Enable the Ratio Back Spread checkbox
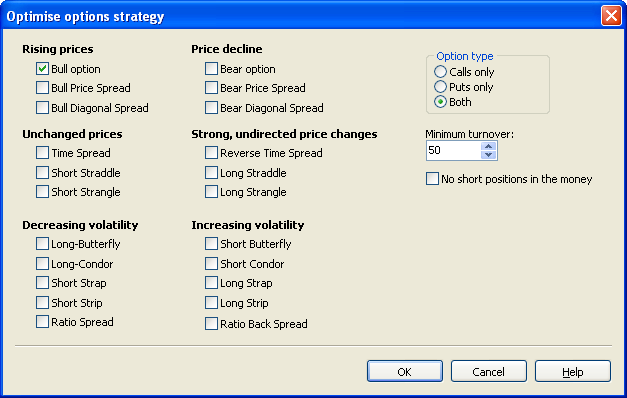627x398 pixels. click(211, 323)
